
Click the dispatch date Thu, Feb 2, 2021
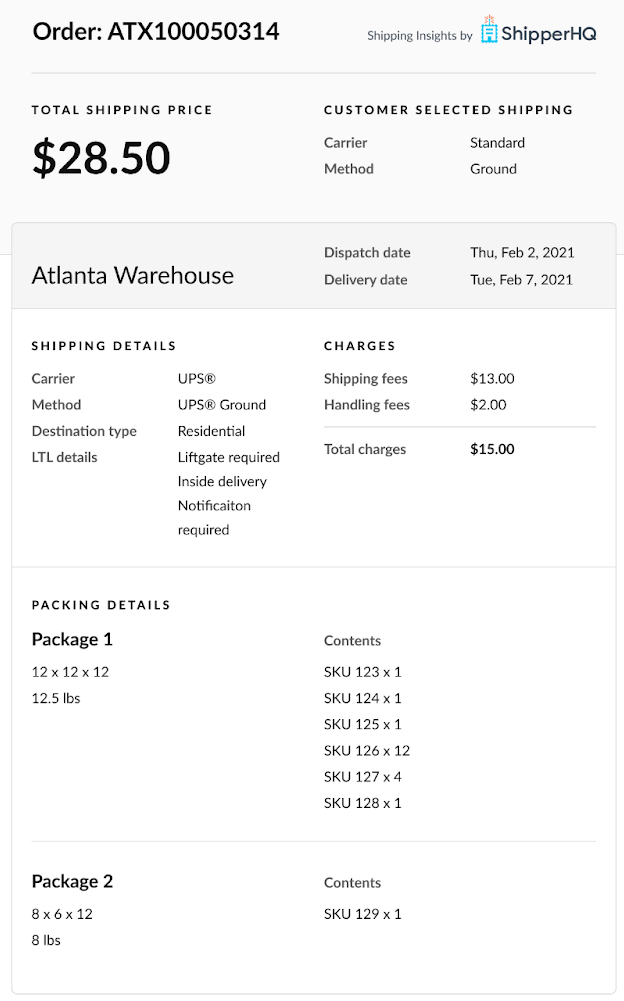point(522,253)
